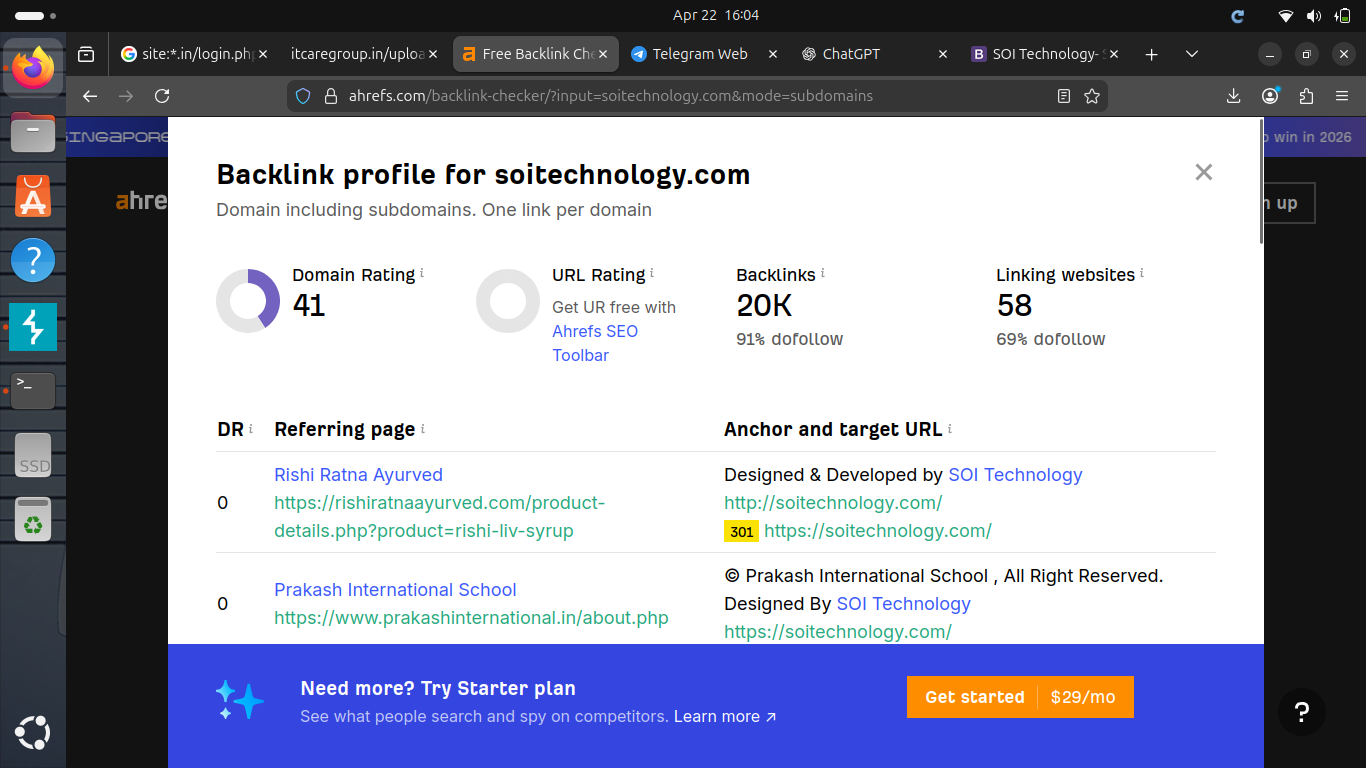View site information via the padlock icon
This screenshot has height=768, width=1366.
point(331,96)
